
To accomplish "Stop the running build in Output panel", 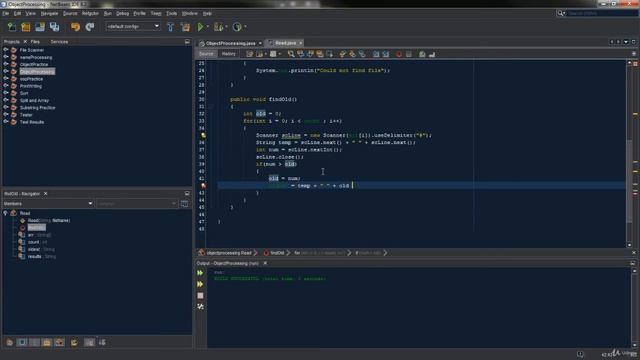I will click(200, 296).
